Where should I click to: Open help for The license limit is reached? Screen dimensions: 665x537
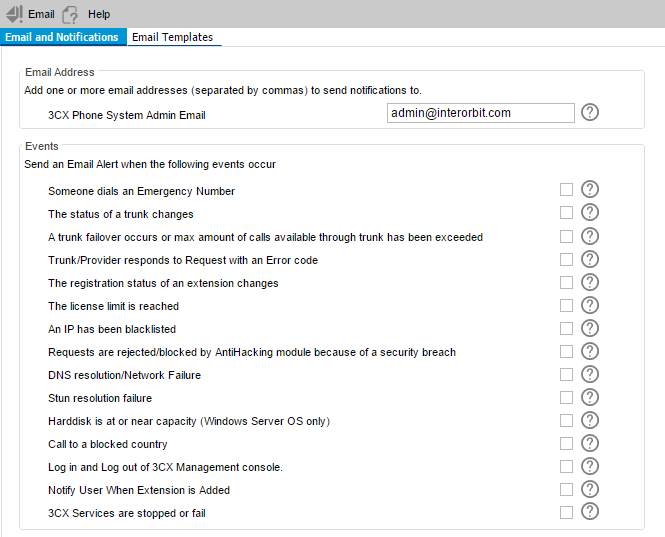(x=590, y=305)
